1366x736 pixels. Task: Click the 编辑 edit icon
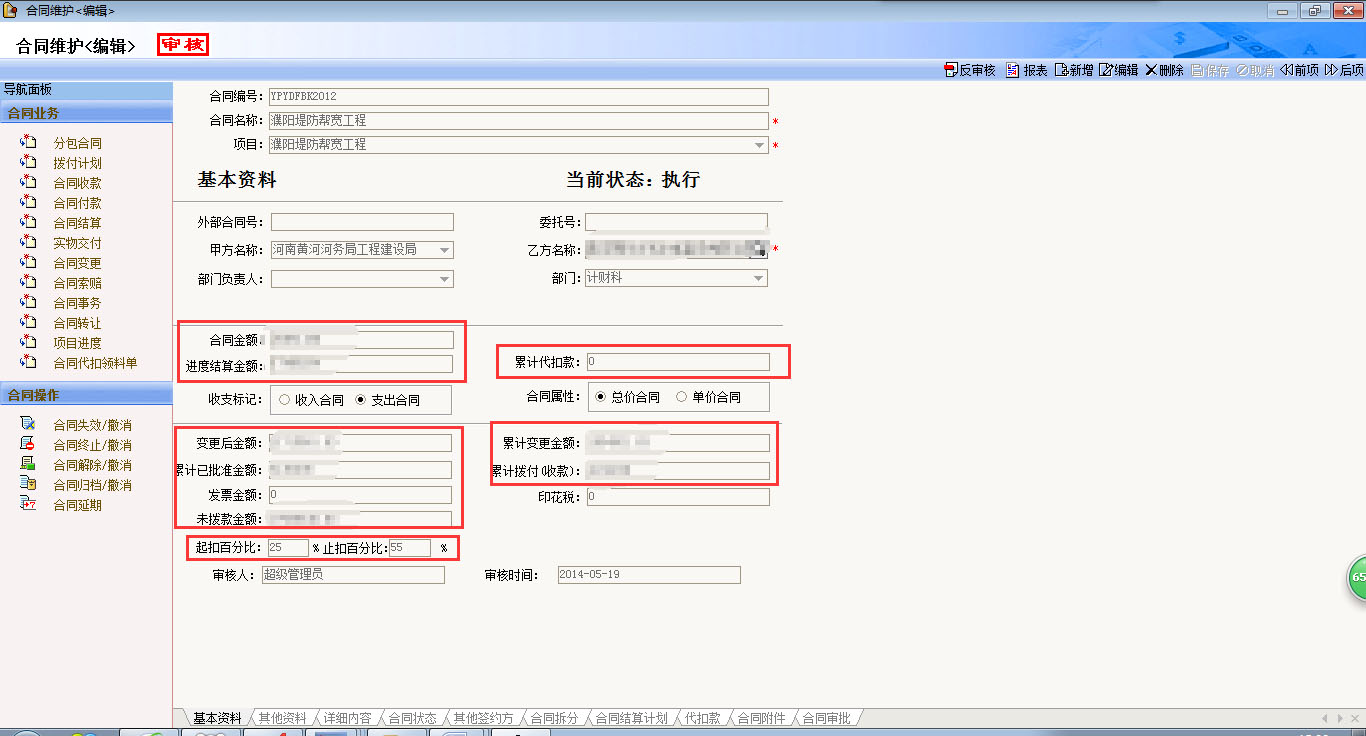[x=1106, y=70]
